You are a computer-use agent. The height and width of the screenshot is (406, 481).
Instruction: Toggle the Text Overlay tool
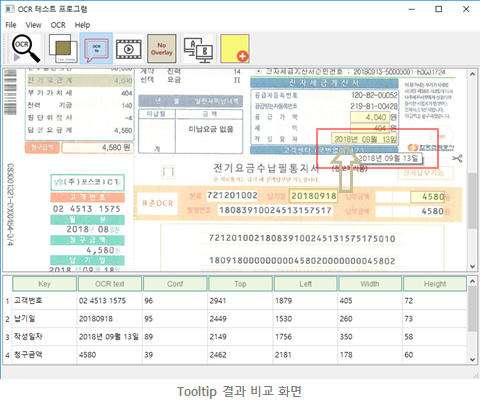point(63,49)
